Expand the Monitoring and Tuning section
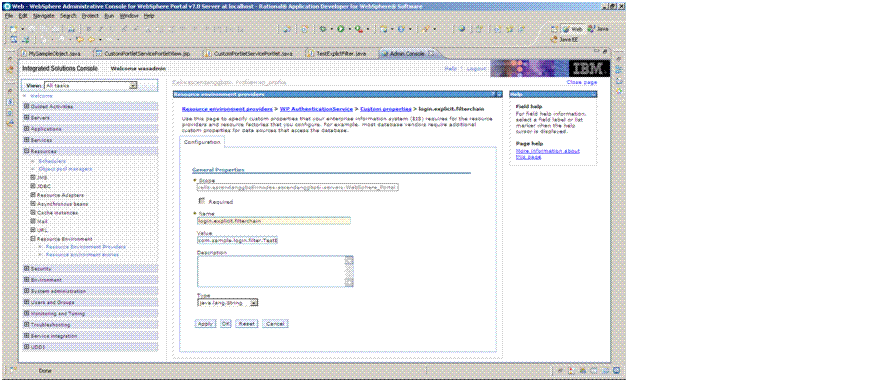Screen dimensions: 891x382 [26, 313]
